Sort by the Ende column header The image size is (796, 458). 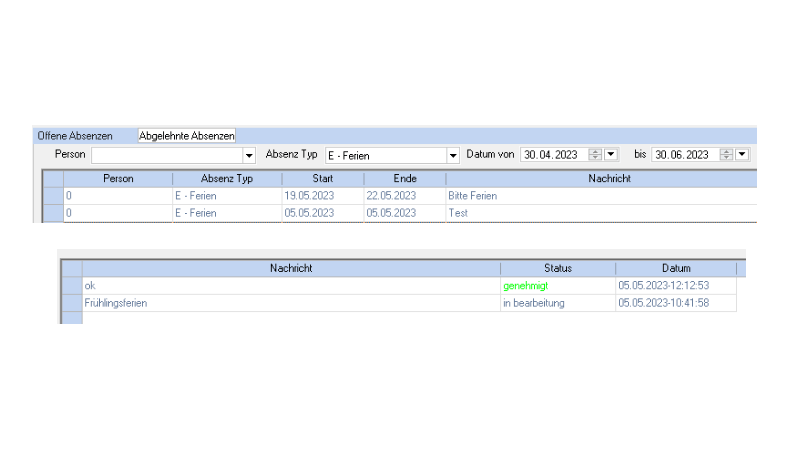coord(404,179)
